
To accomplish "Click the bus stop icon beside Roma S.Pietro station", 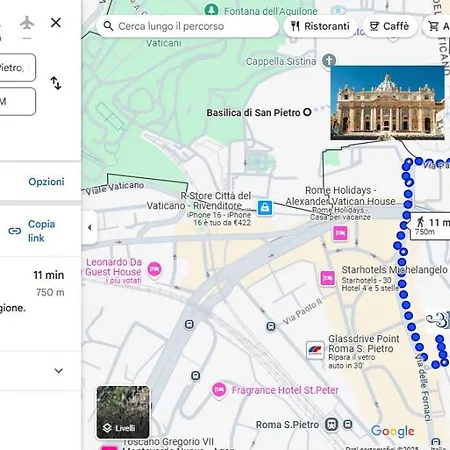I will [348, 425].
